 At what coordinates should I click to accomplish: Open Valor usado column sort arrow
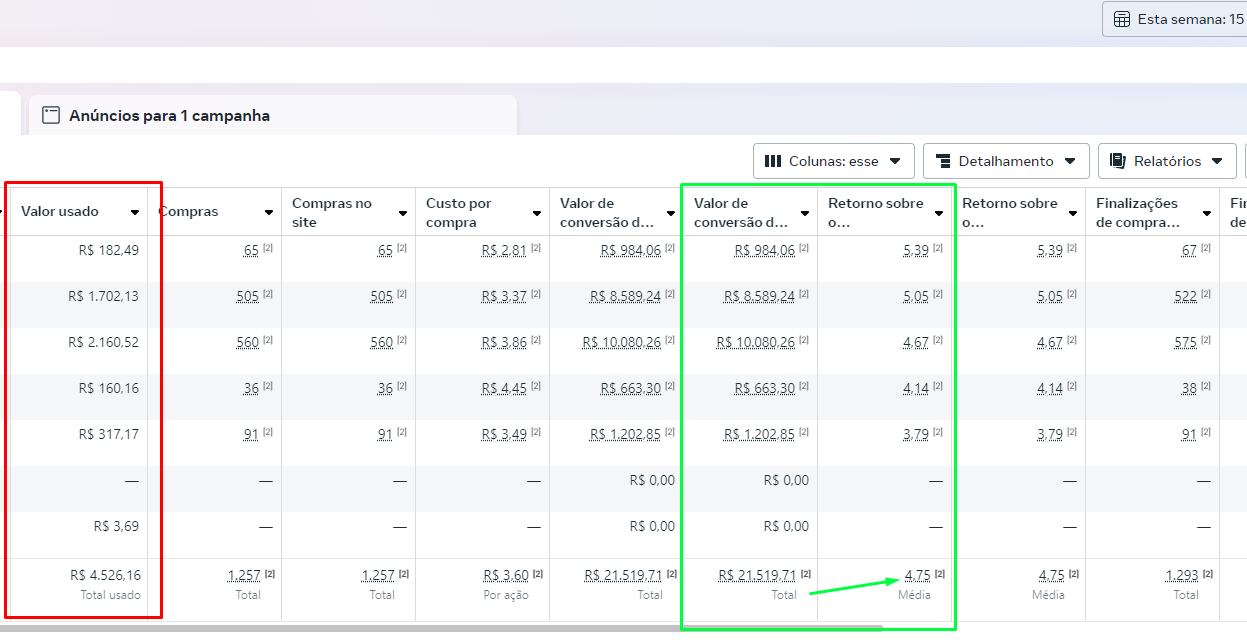click(135, 213)
